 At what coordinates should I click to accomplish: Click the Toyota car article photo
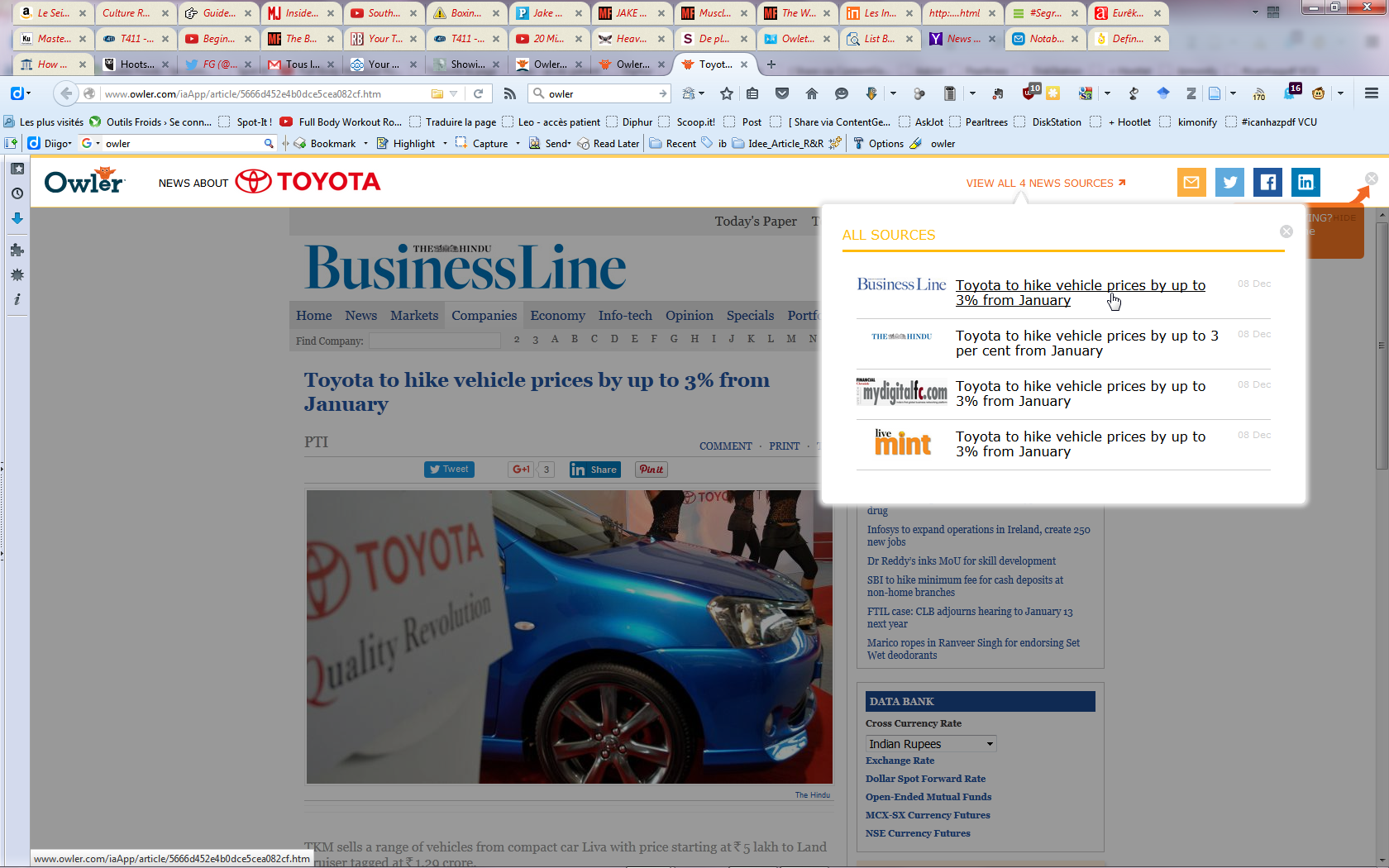[x=570, y=637]
